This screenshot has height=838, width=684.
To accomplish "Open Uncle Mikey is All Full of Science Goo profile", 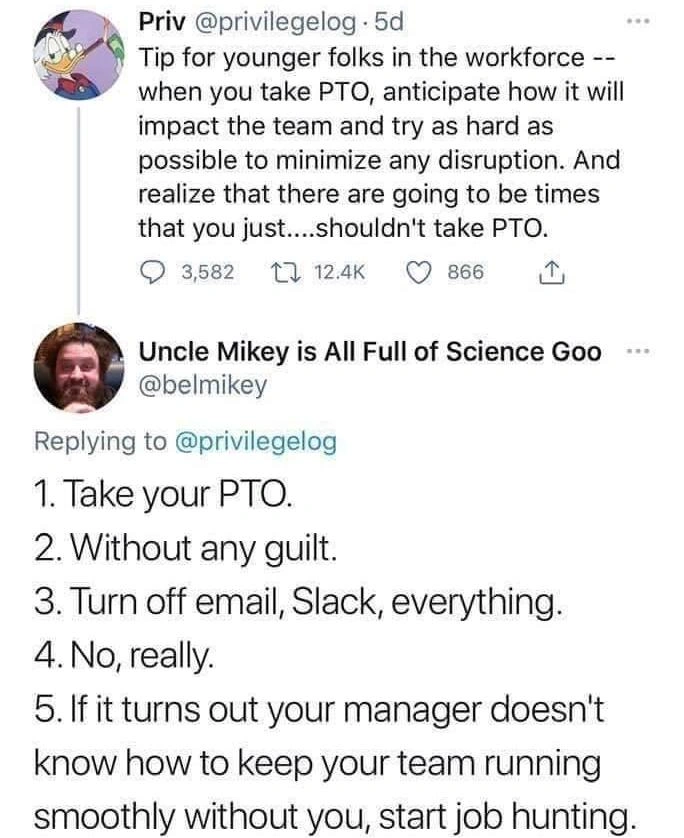I will click(x=369, y=352).
